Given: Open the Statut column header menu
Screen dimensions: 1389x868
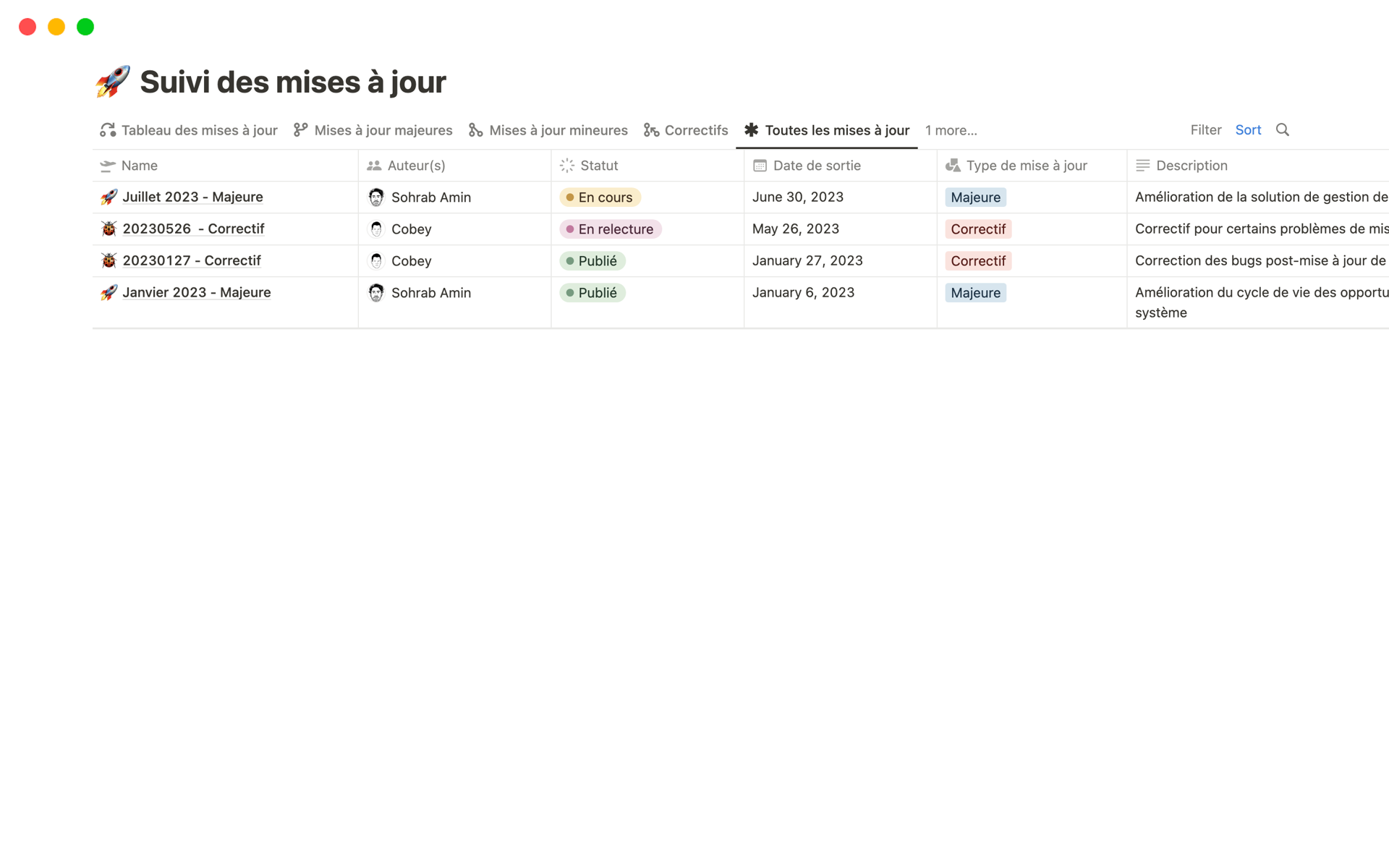Looking at the screenshot, I should 599,166.
